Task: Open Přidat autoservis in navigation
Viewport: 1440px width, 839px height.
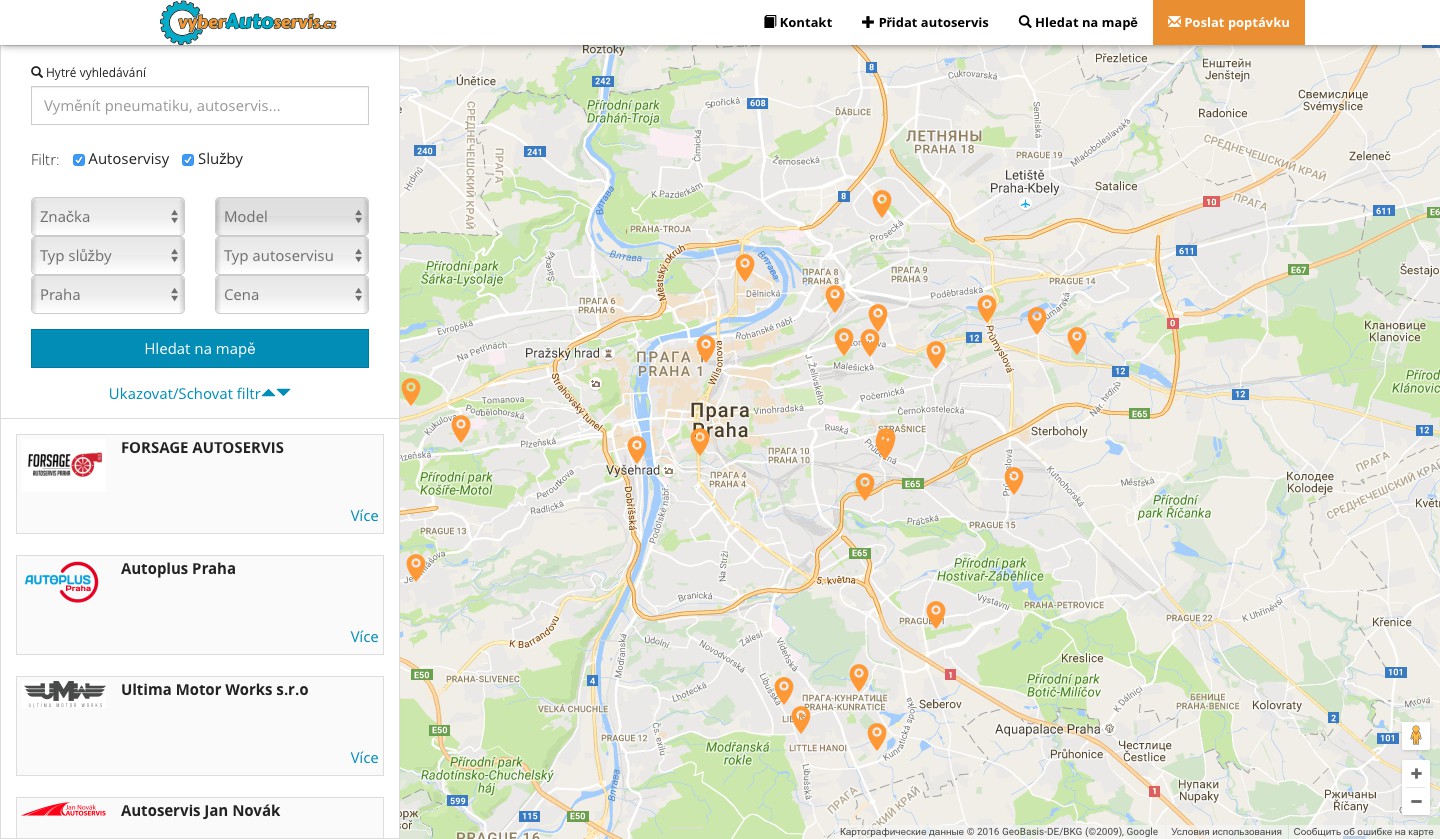Action: pos(925,22)
